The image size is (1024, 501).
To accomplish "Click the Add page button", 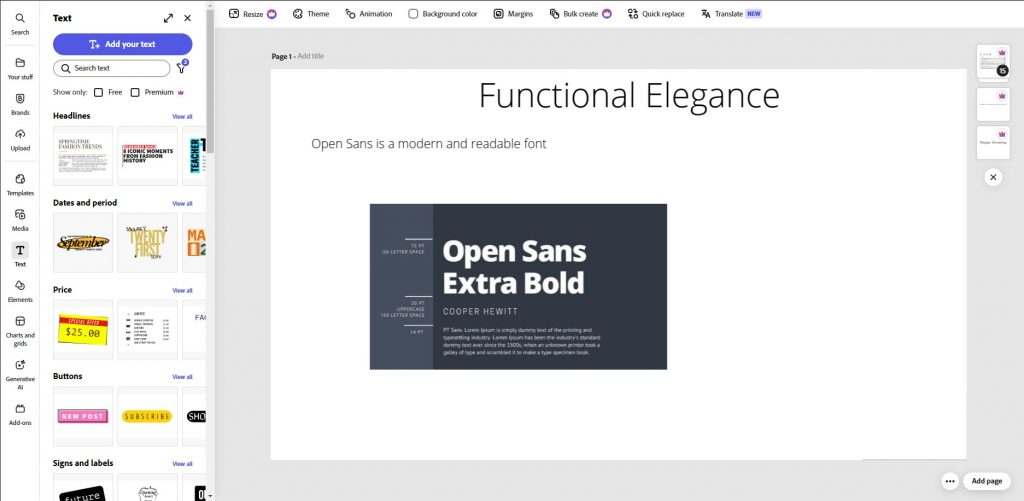I will (x=986, y=481).
